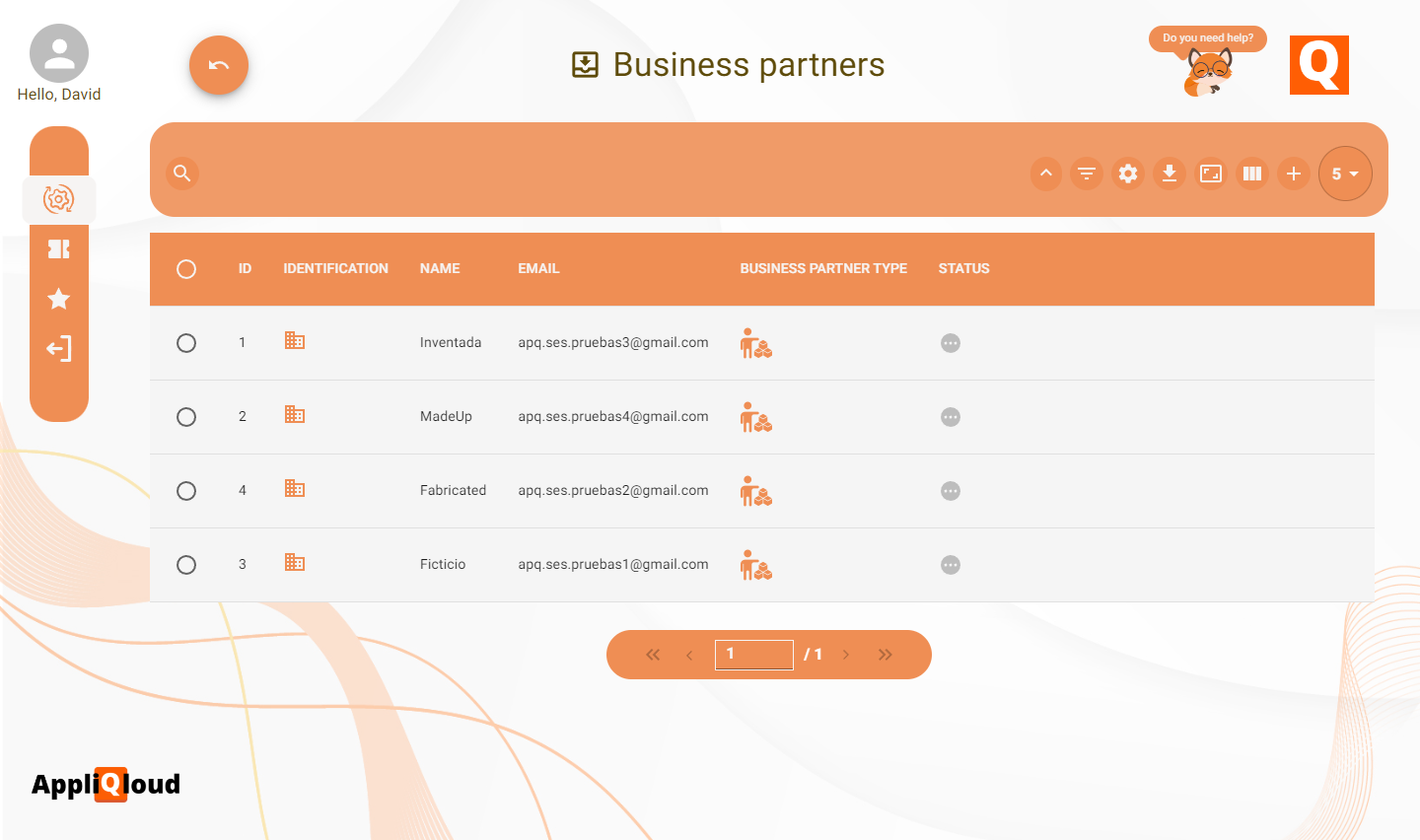Click the select-all circle in table header
The height and width of the screenshot is (840, 1420).
[186, 268]
